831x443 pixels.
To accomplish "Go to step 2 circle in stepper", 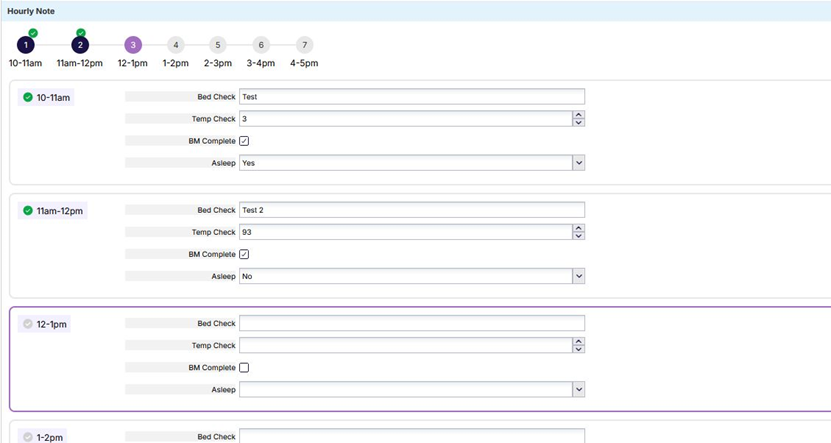I will click(x=80, y=45).
